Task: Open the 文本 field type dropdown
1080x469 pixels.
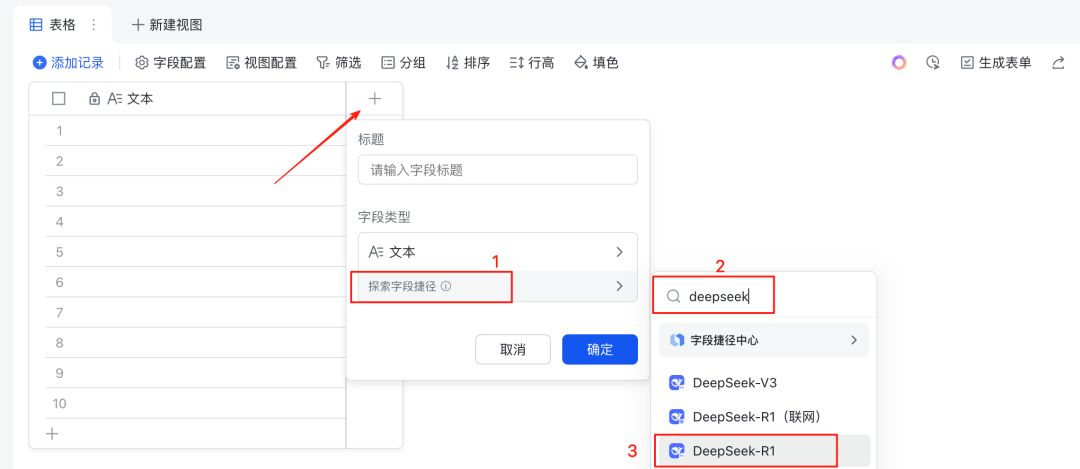Action: coord(498,252)
